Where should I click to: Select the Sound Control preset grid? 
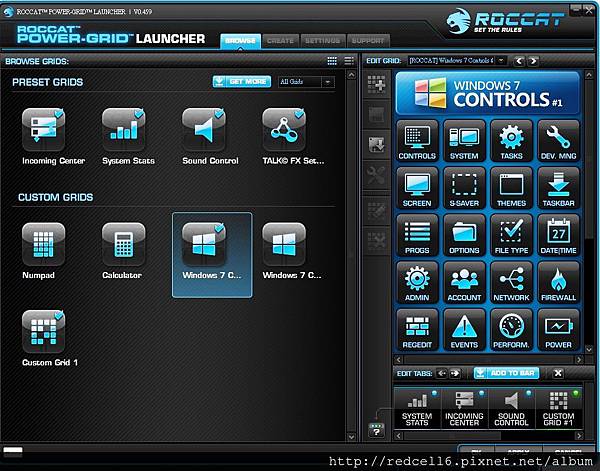tap(204, 130)
